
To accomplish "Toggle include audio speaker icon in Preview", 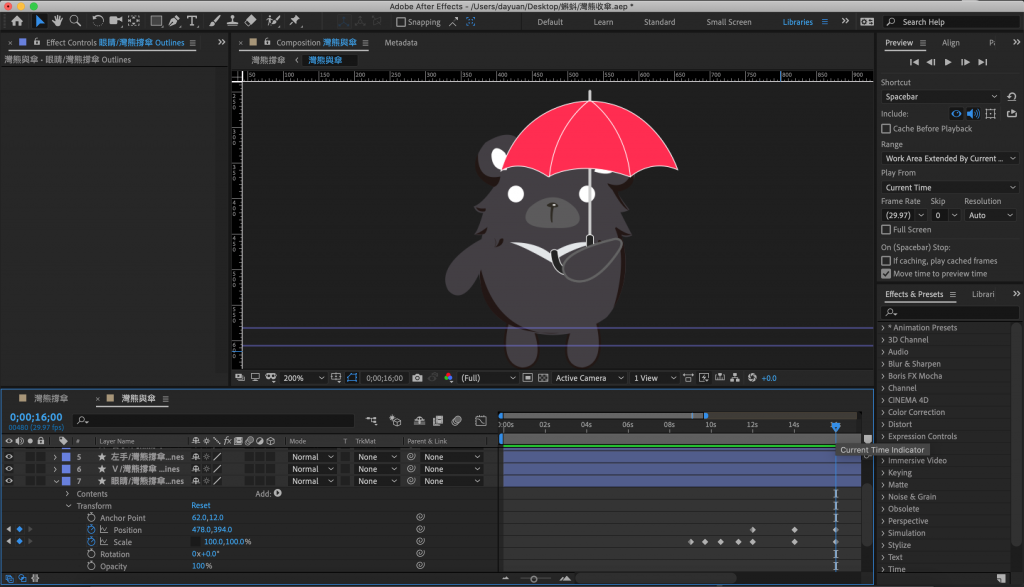I will tap(973, 114).
